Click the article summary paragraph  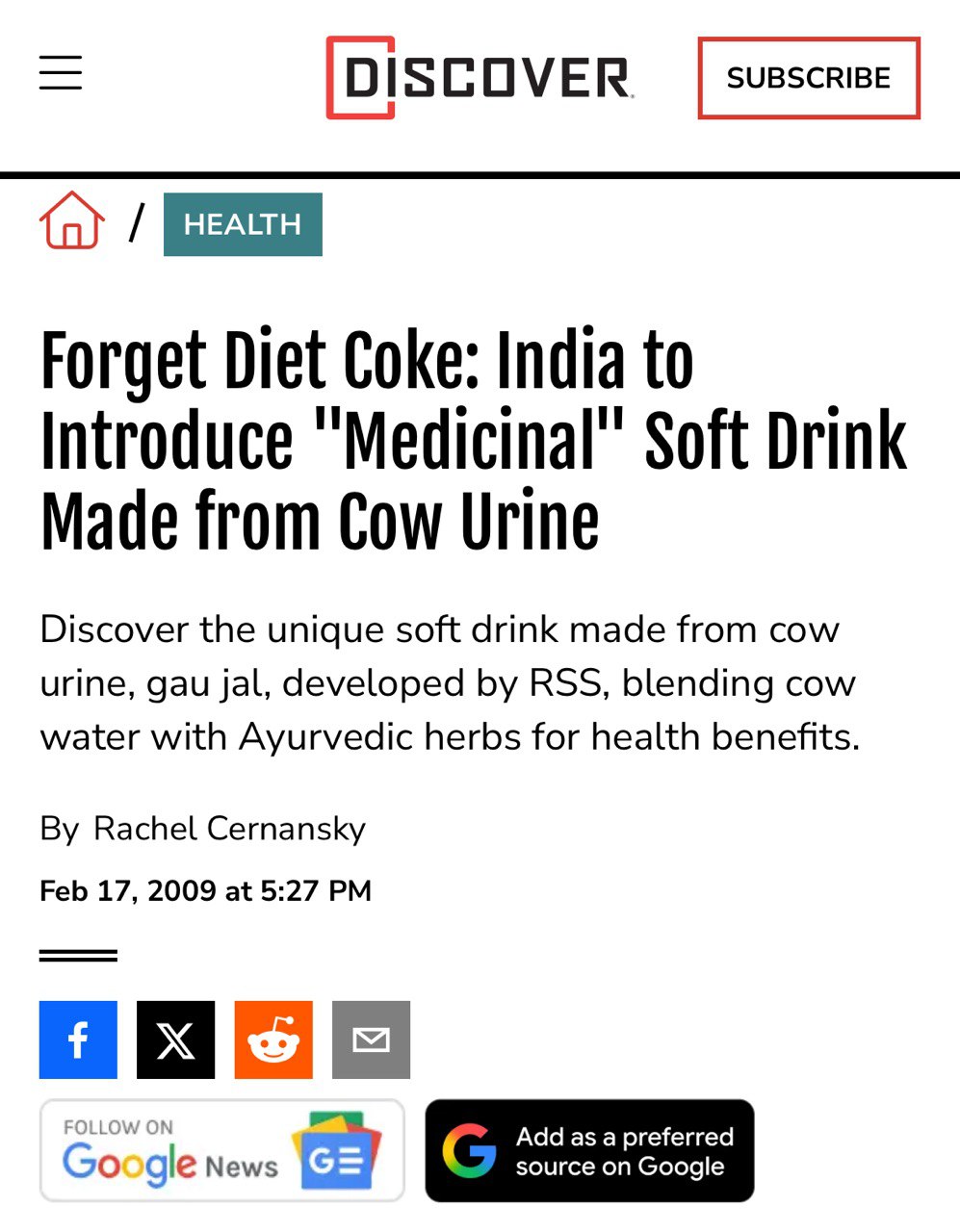(449, 683)
